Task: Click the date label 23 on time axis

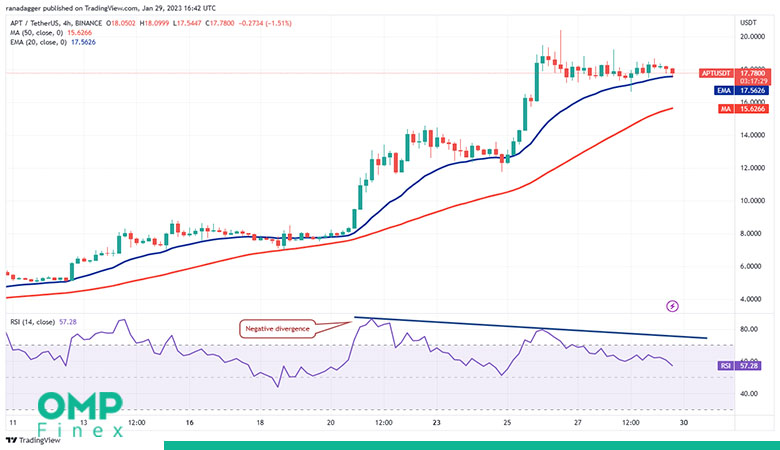Action: click(x=436, y=423)
